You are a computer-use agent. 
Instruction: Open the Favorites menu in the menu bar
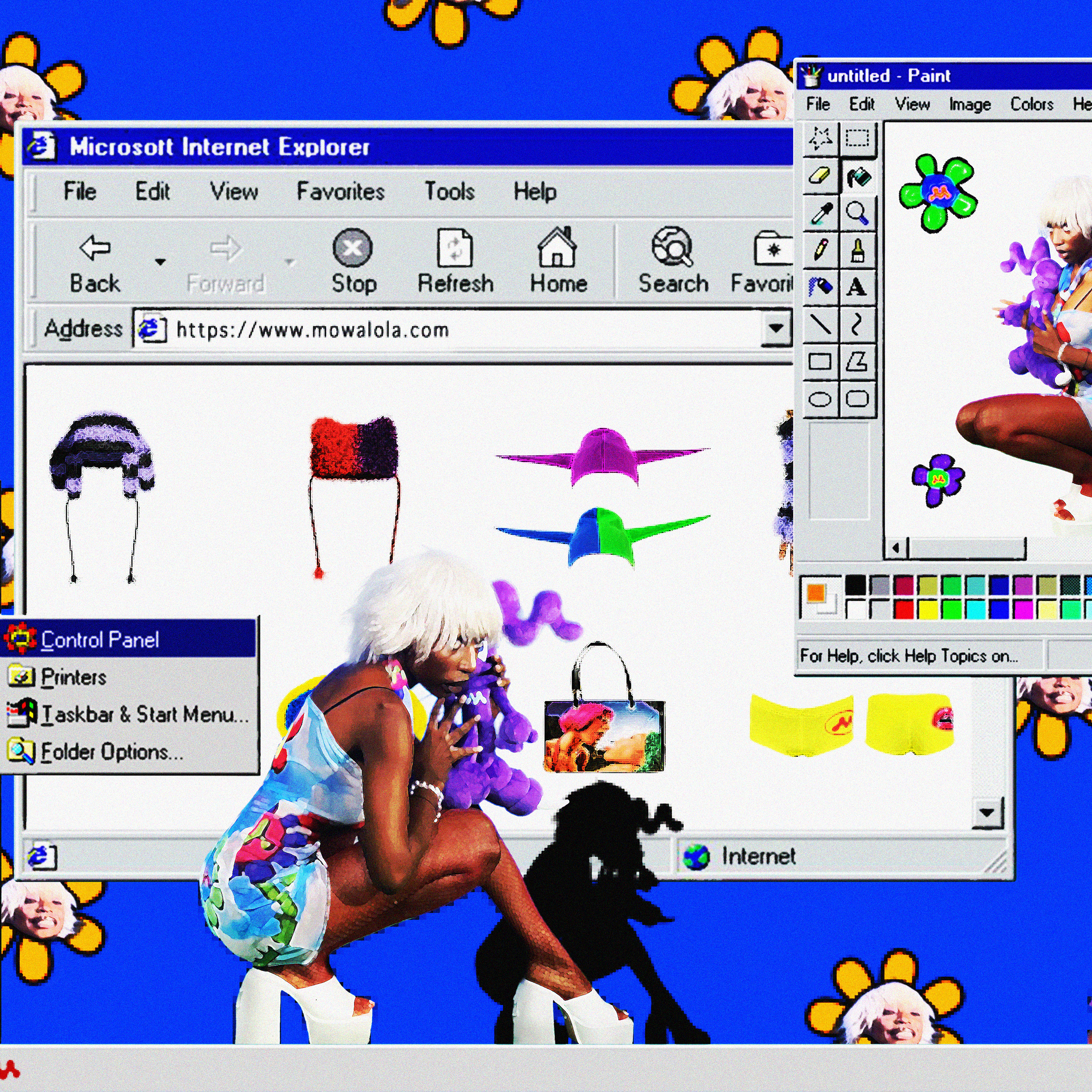pos(340,191)
